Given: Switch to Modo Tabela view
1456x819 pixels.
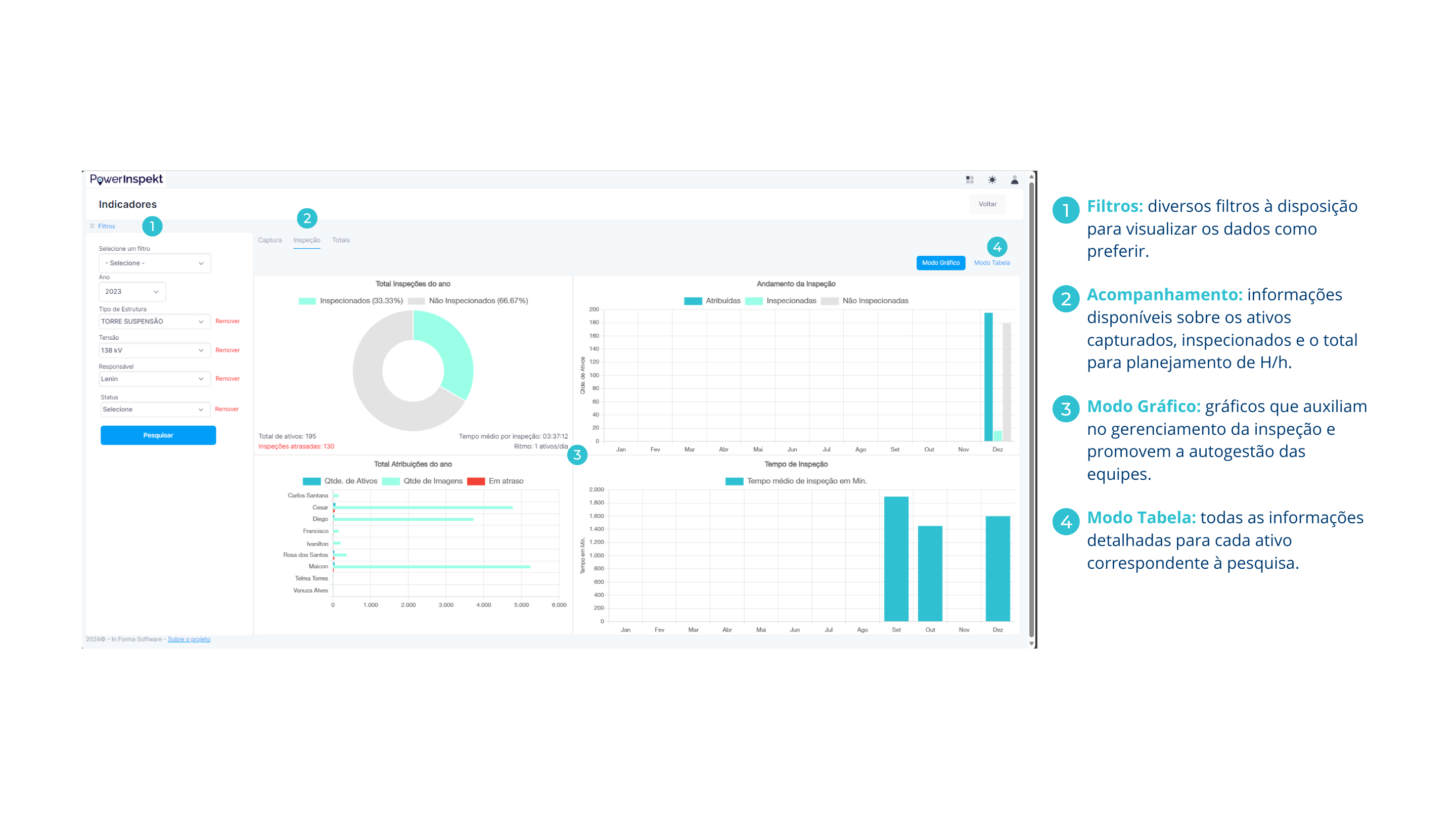Looking at the screenshot, I should pyautogui.click(x=991, y=263).
